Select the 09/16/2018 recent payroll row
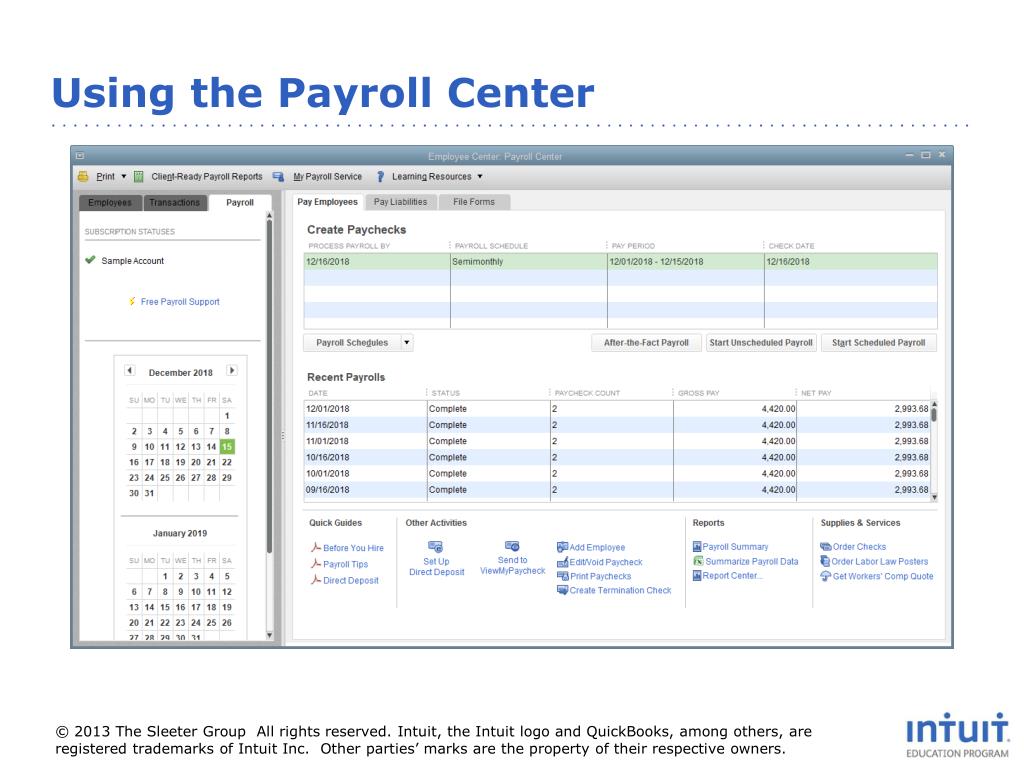 (x=617, y=489)
